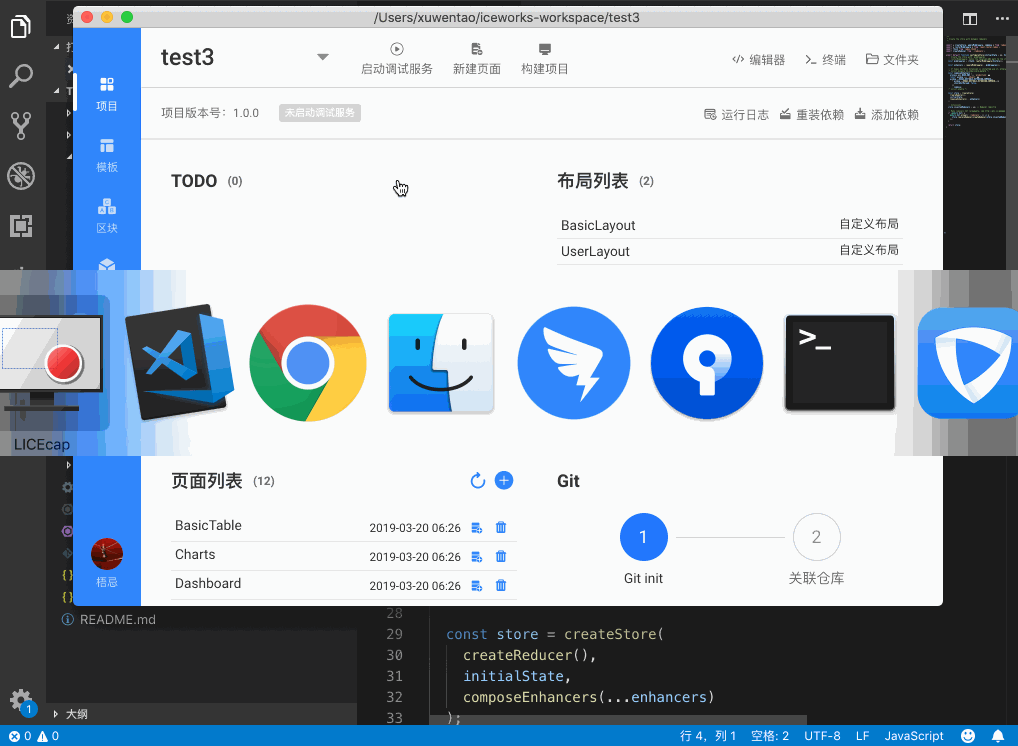Viewport: 1018px width, 746px height.
Task: Click errors and warnings status indicator
Action: pyautogui.click(x=34, y=736)
